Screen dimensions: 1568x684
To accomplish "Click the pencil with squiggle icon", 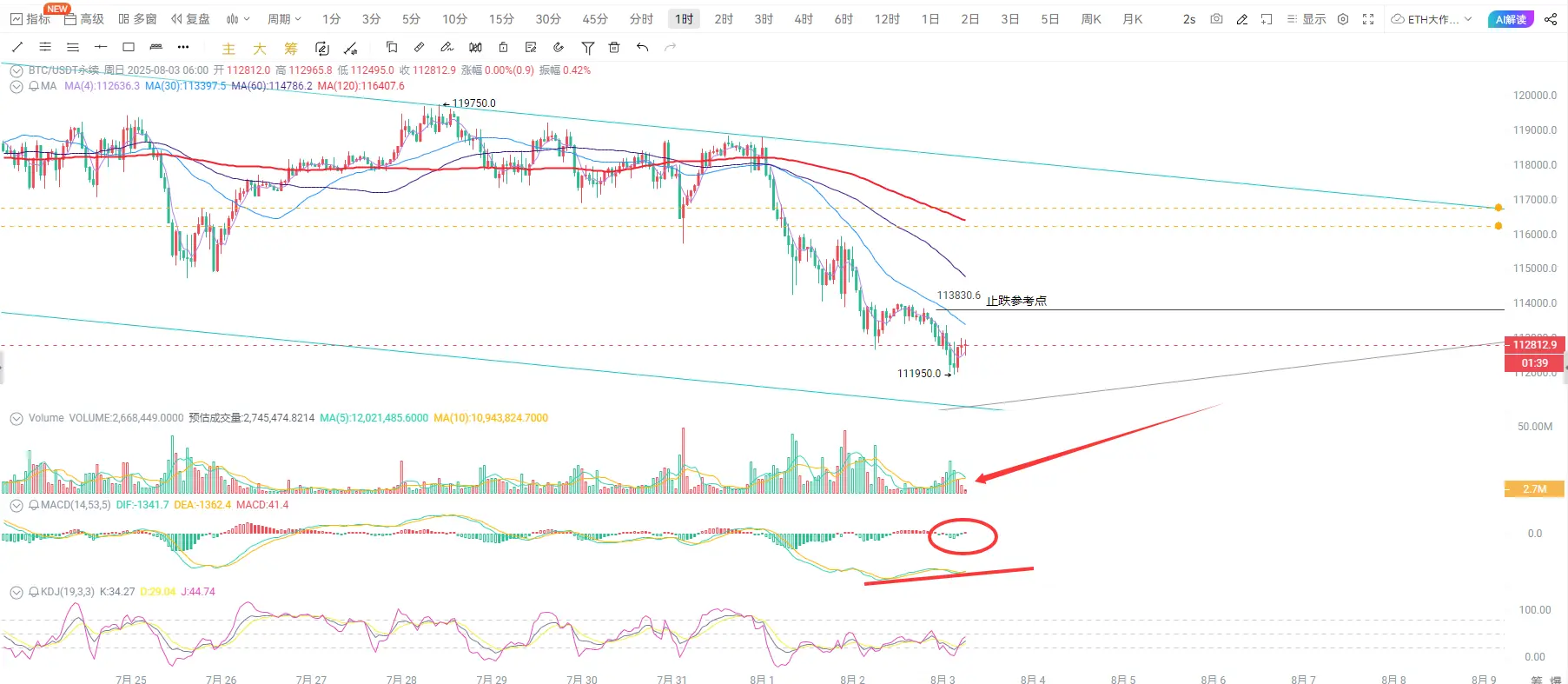I will click(x=447, y=48).
